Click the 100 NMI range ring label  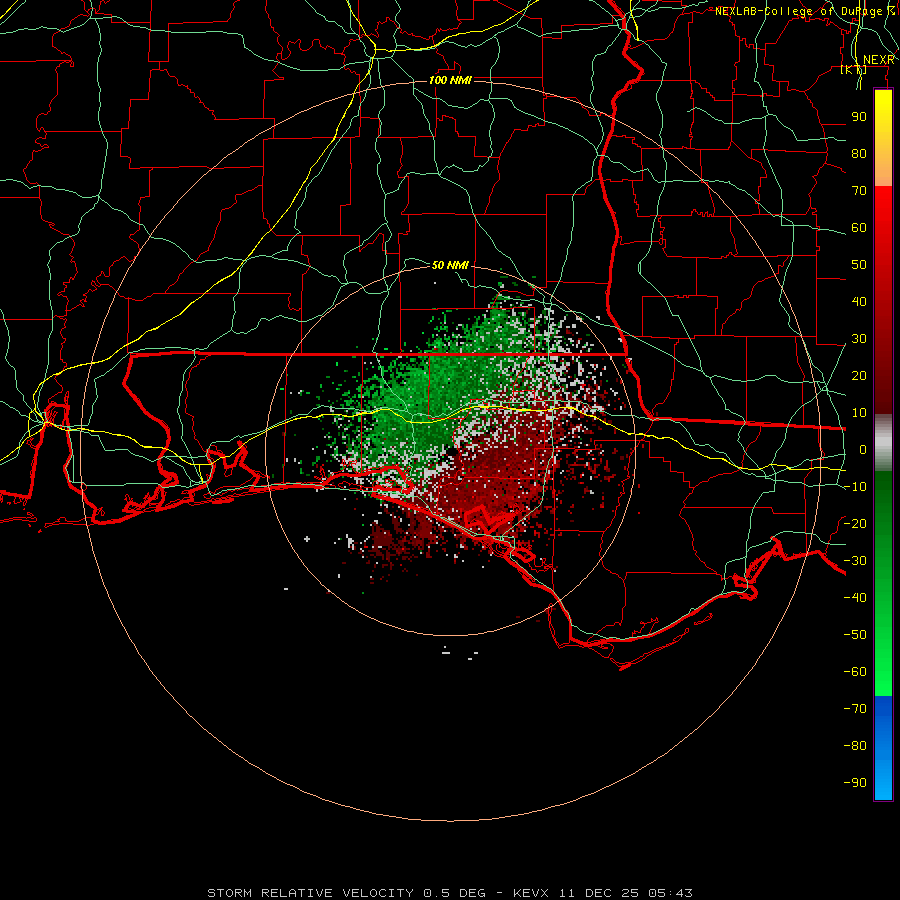pyautogui.click(x=450, y=80)
